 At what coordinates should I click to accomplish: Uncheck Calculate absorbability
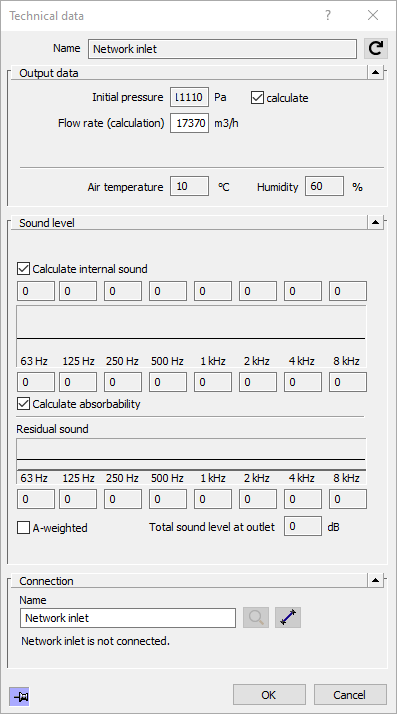23,404
